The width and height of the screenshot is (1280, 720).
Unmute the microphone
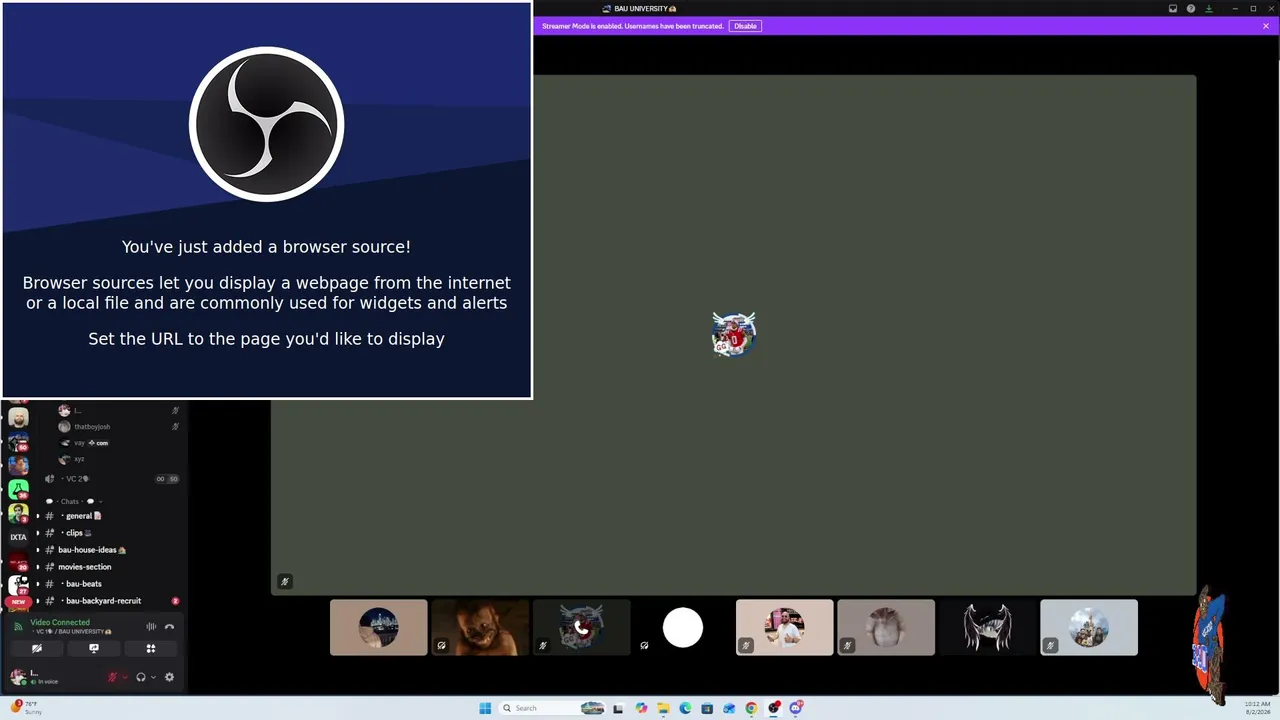(112, 677)
